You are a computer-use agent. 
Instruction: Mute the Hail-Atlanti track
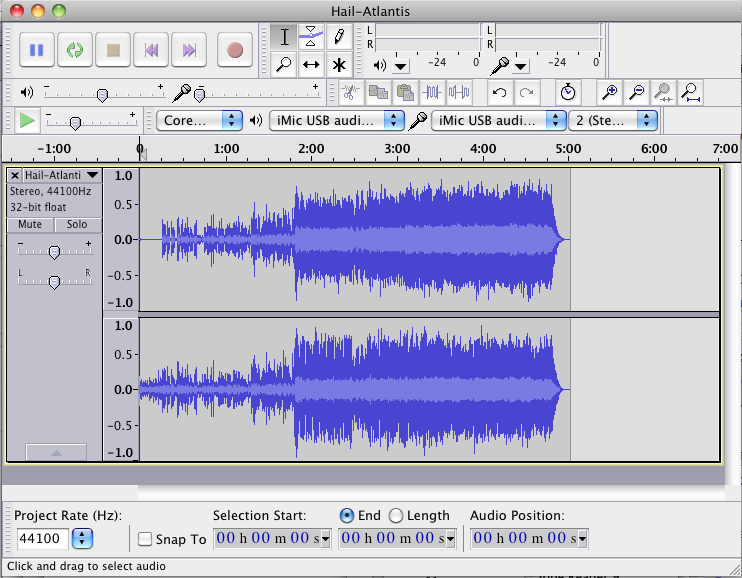tap(30, 224)
